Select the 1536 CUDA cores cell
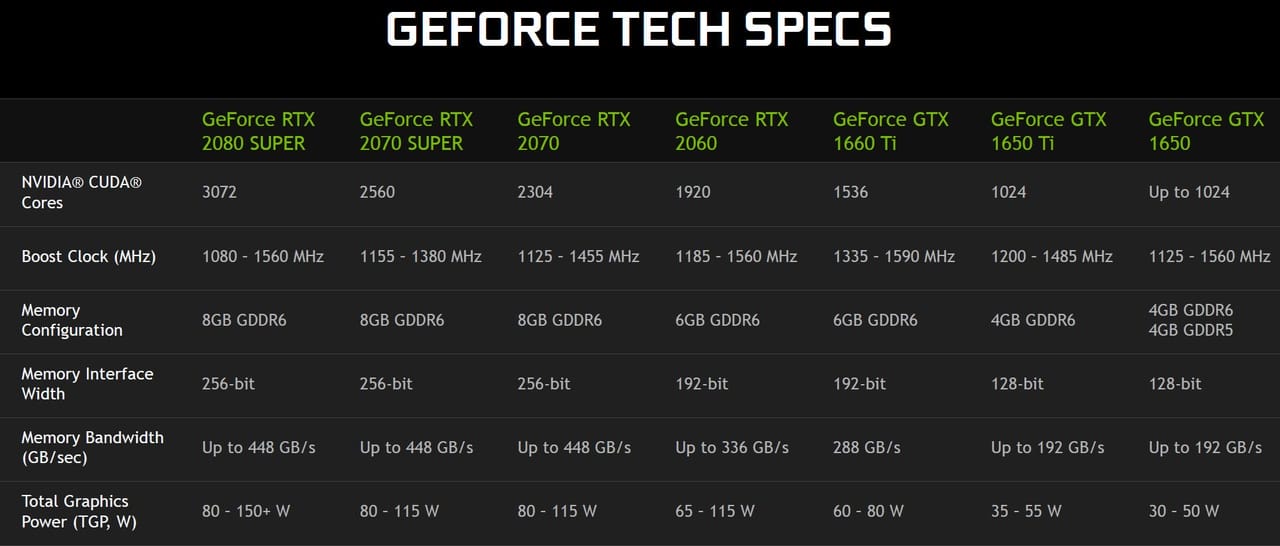 [x=850, y=192]
